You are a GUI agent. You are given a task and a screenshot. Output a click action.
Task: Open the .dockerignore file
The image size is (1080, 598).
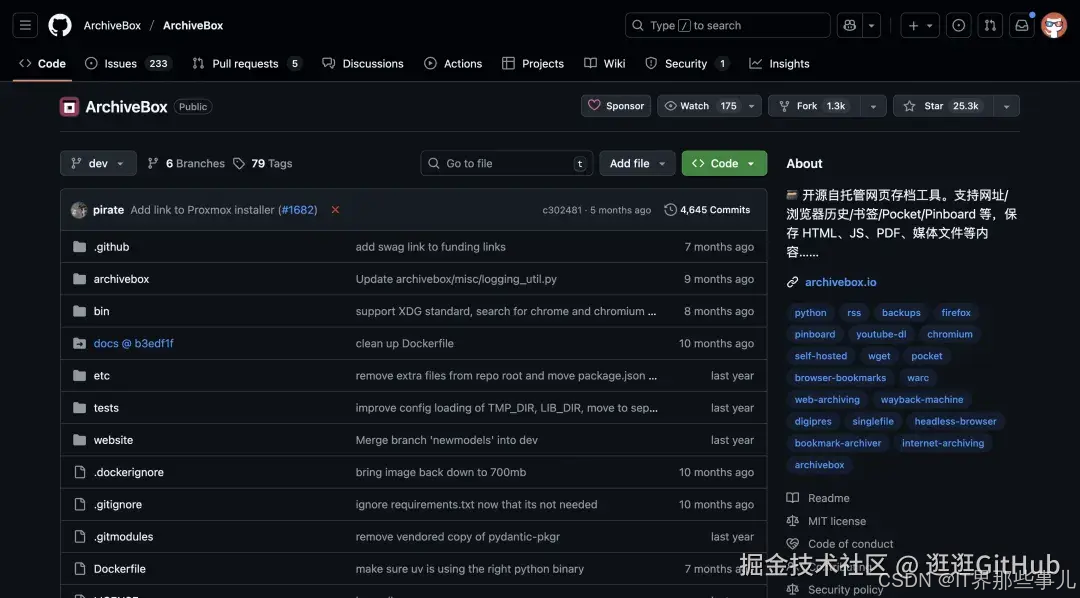pyautogui.click(x=129, y=472)
